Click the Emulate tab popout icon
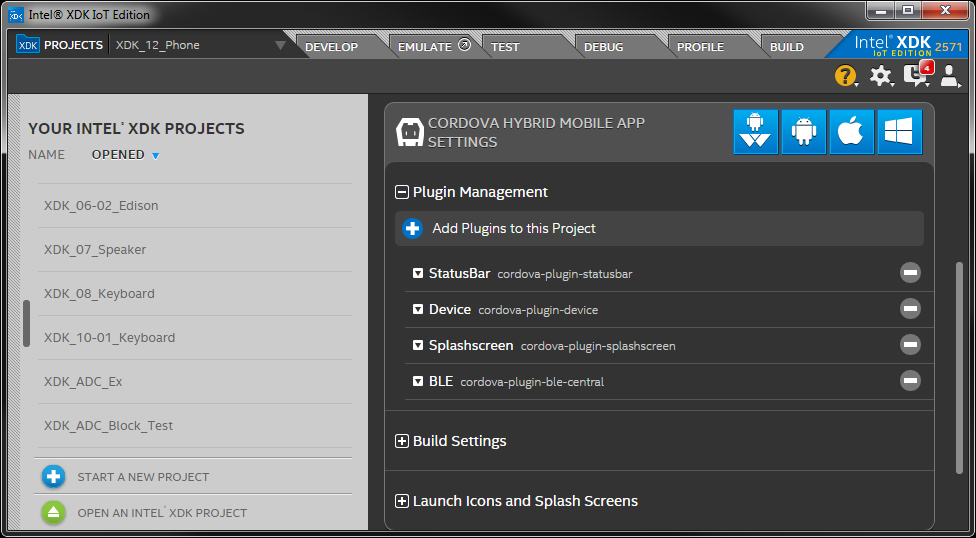This screenshot has width=976, height=538. pyautogui.click(x=464, y=45)
